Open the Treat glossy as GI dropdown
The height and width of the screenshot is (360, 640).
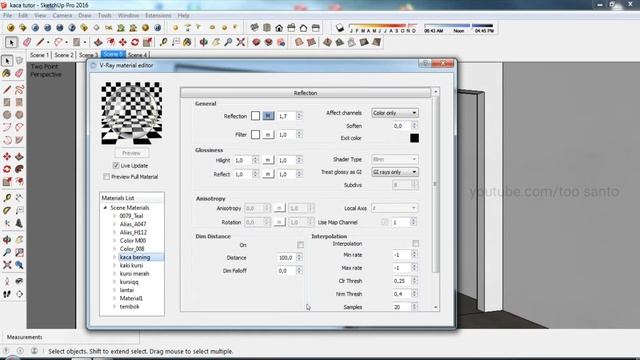point(395,172)
